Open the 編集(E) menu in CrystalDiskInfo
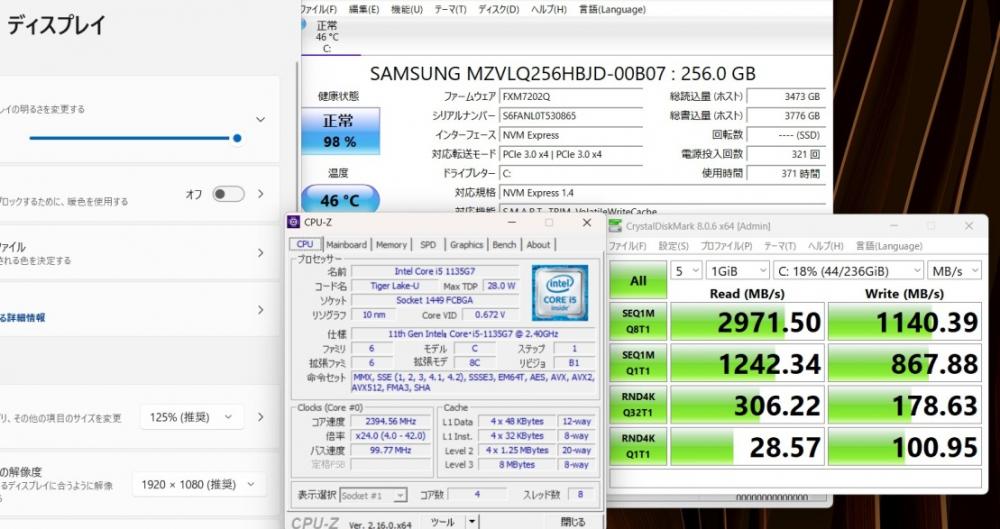The image size is (1000, 529). [364, 10]
